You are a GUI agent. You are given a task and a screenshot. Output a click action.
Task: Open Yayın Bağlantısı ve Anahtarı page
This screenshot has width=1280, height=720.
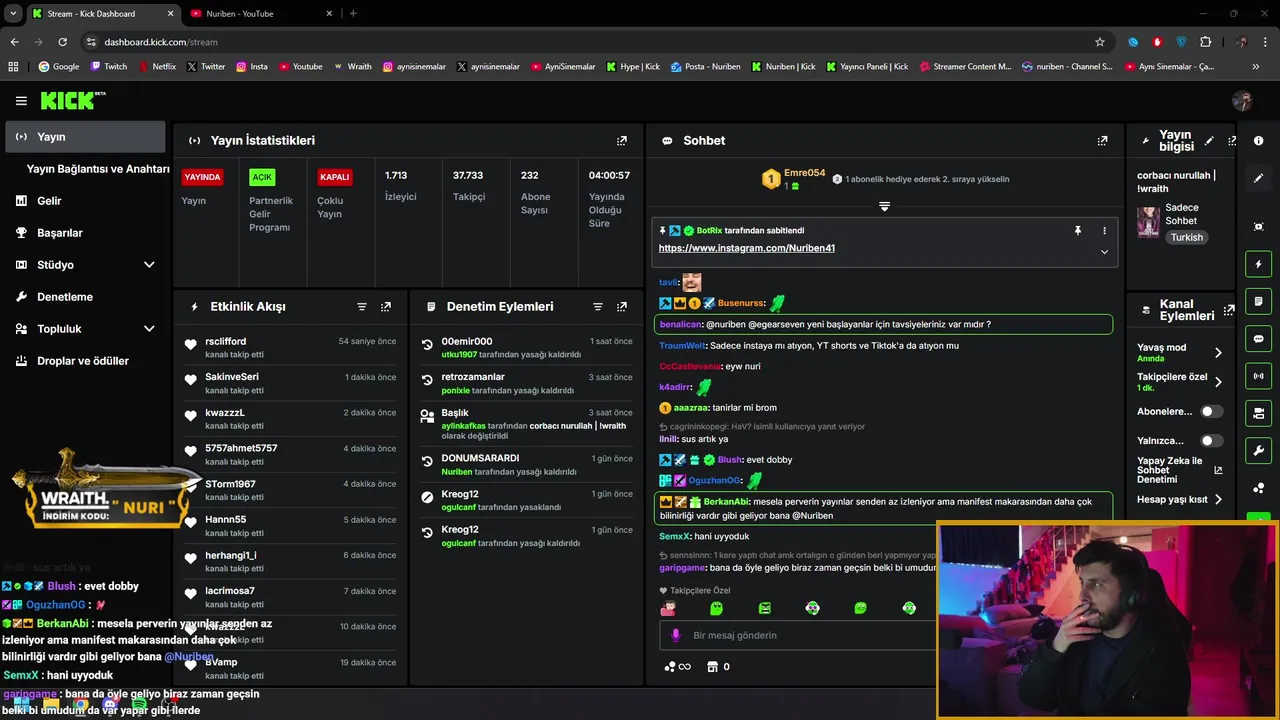click(98, 169)
